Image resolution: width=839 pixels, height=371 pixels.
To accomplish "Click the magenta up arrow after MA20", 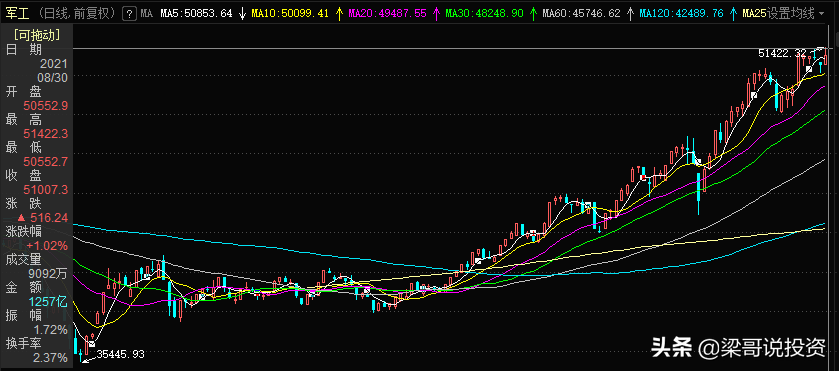I will click(x=437, y=13).
